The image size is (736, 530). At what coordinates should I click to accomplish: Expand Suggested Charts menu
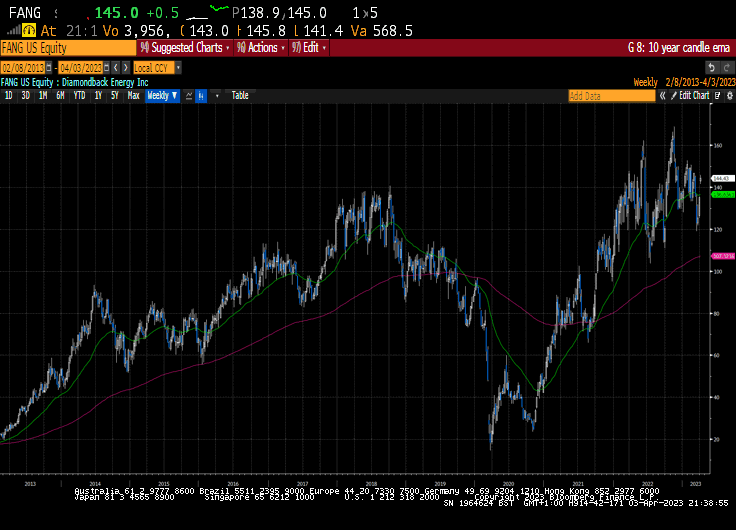(185, 48)
